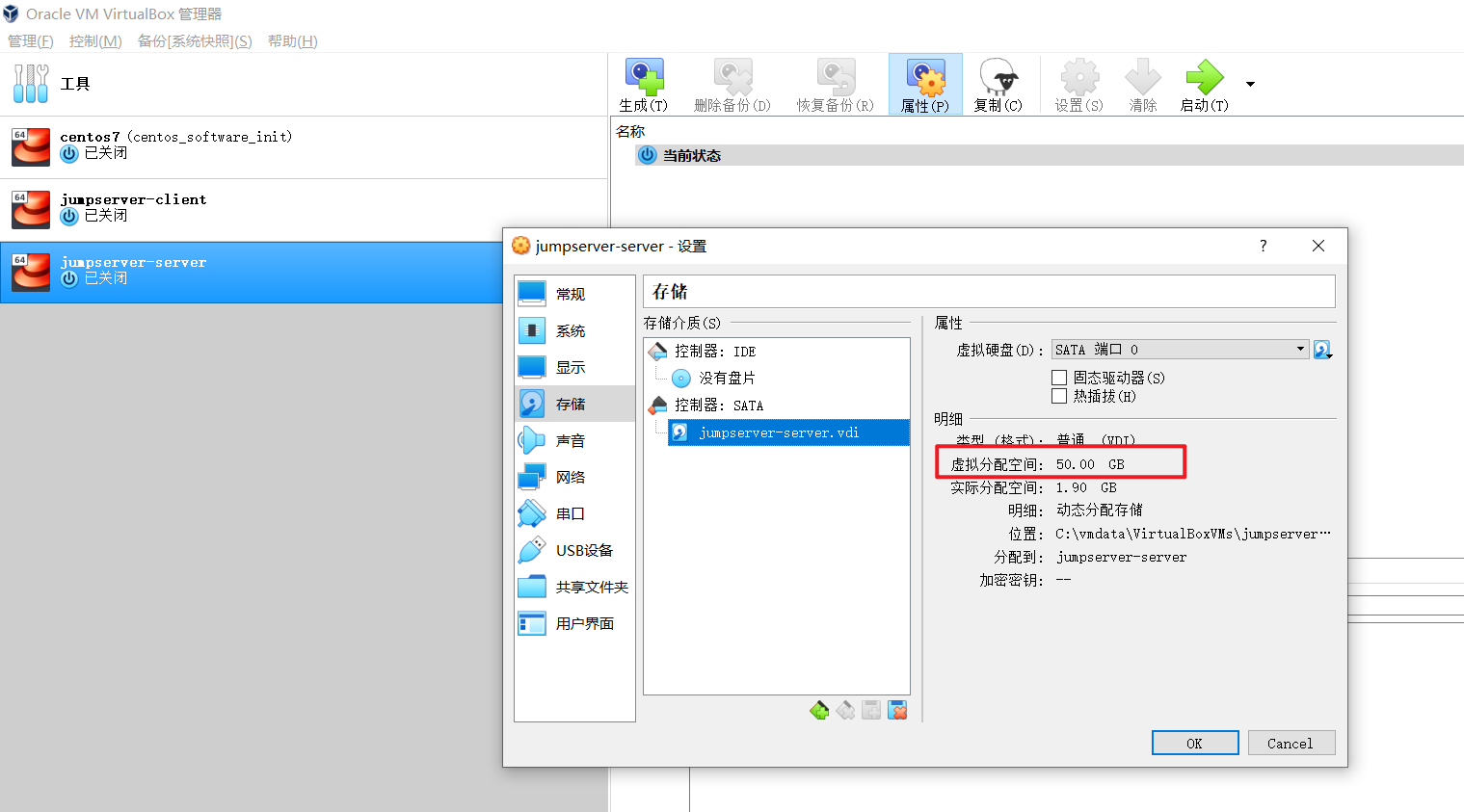This screenshot has height=812, width=1464.
Task: Click OK in the settings dialog
Action: click(1195, 743)
